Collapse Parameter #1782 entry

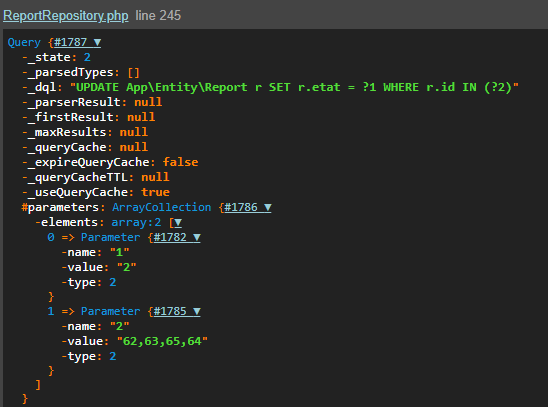point(197,238)
